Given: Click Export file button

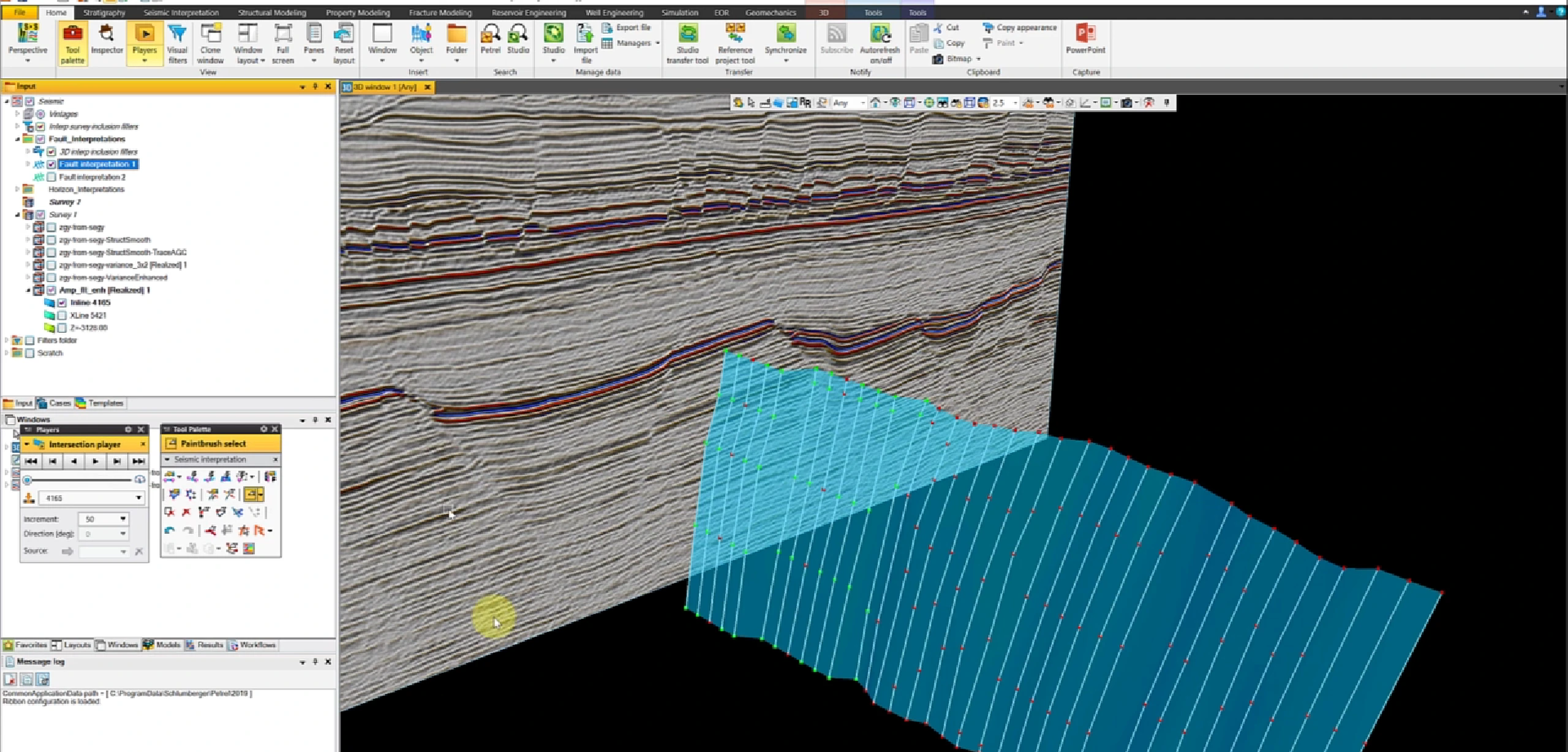Looking at the screenshot, I should (627, 28).
